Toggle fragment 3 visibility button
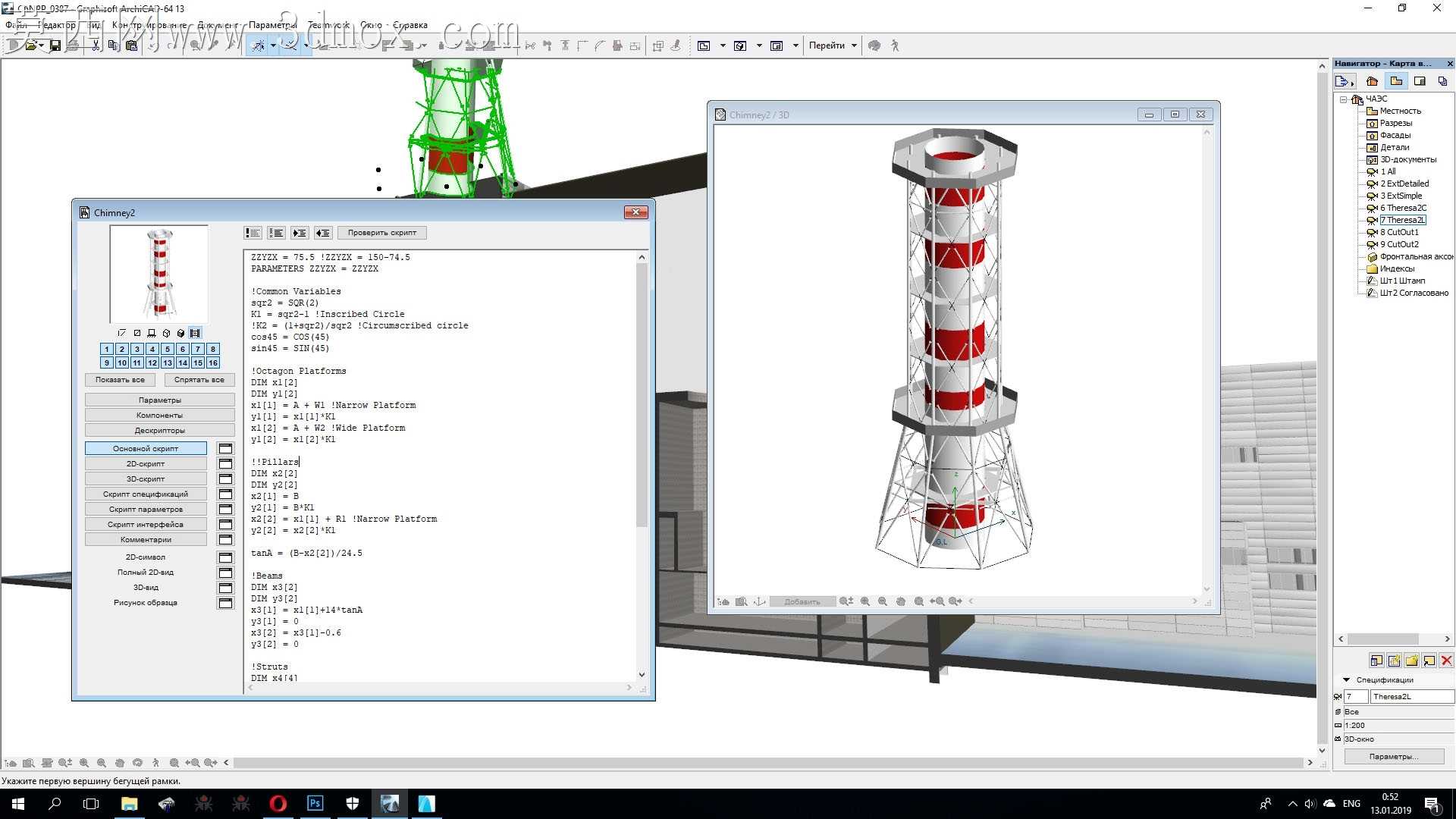 point(137,349)
